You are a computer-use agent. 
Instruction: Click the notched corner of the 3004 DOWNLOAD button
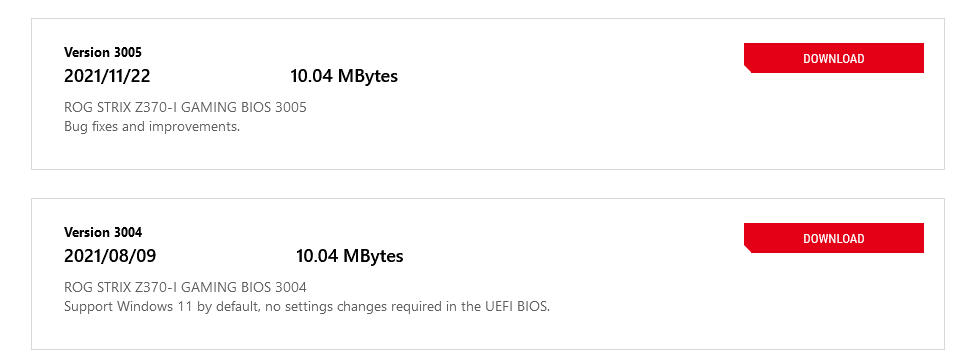point(747,249)
